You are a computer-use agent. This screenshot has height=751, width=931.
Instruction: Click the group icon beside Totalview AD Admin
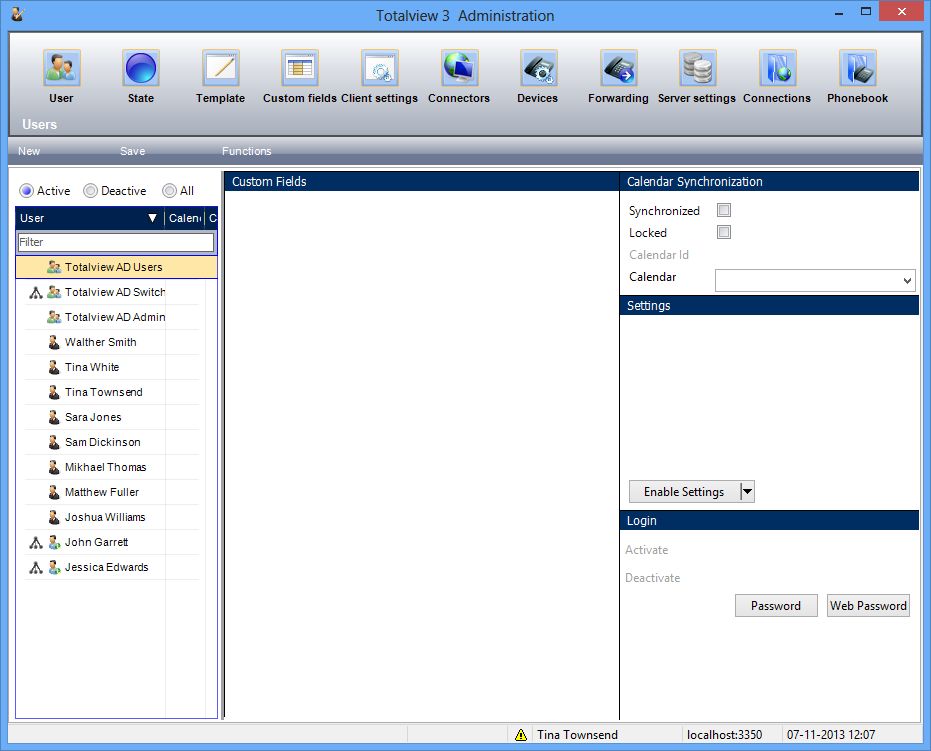pos(54,317)
